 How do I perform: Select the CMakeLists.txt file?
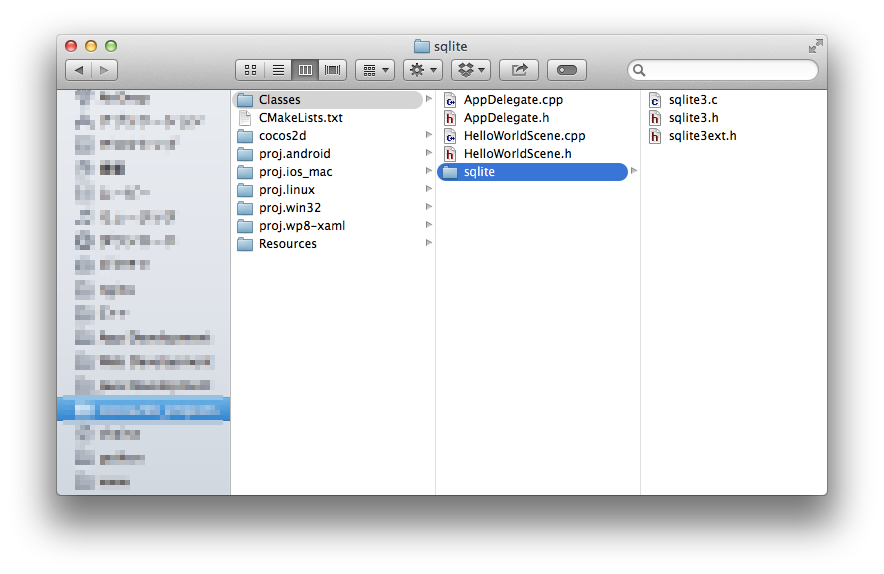tap(327, 118)
